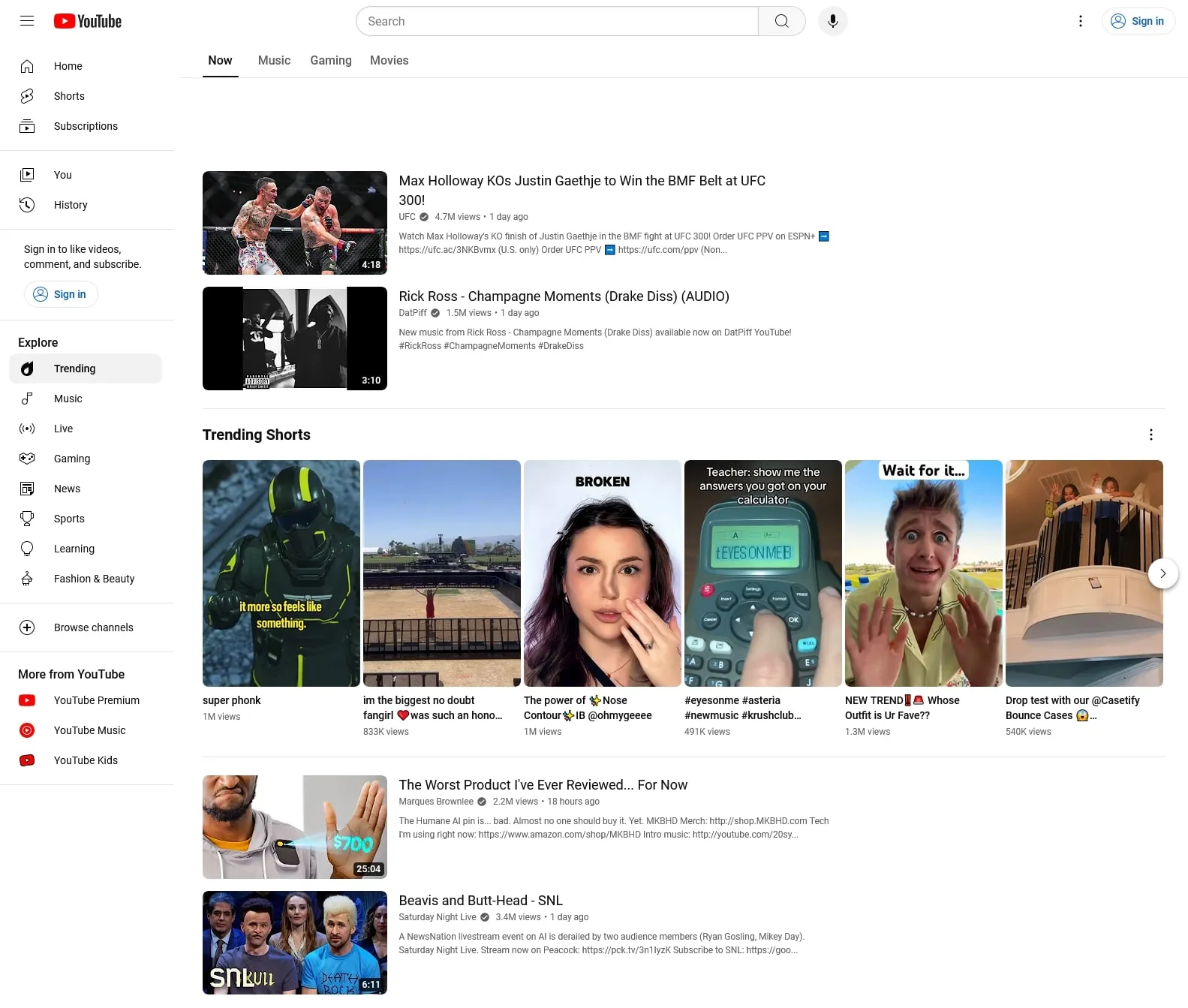
Task: Open YouTube Music
Action: pos(87,730)
